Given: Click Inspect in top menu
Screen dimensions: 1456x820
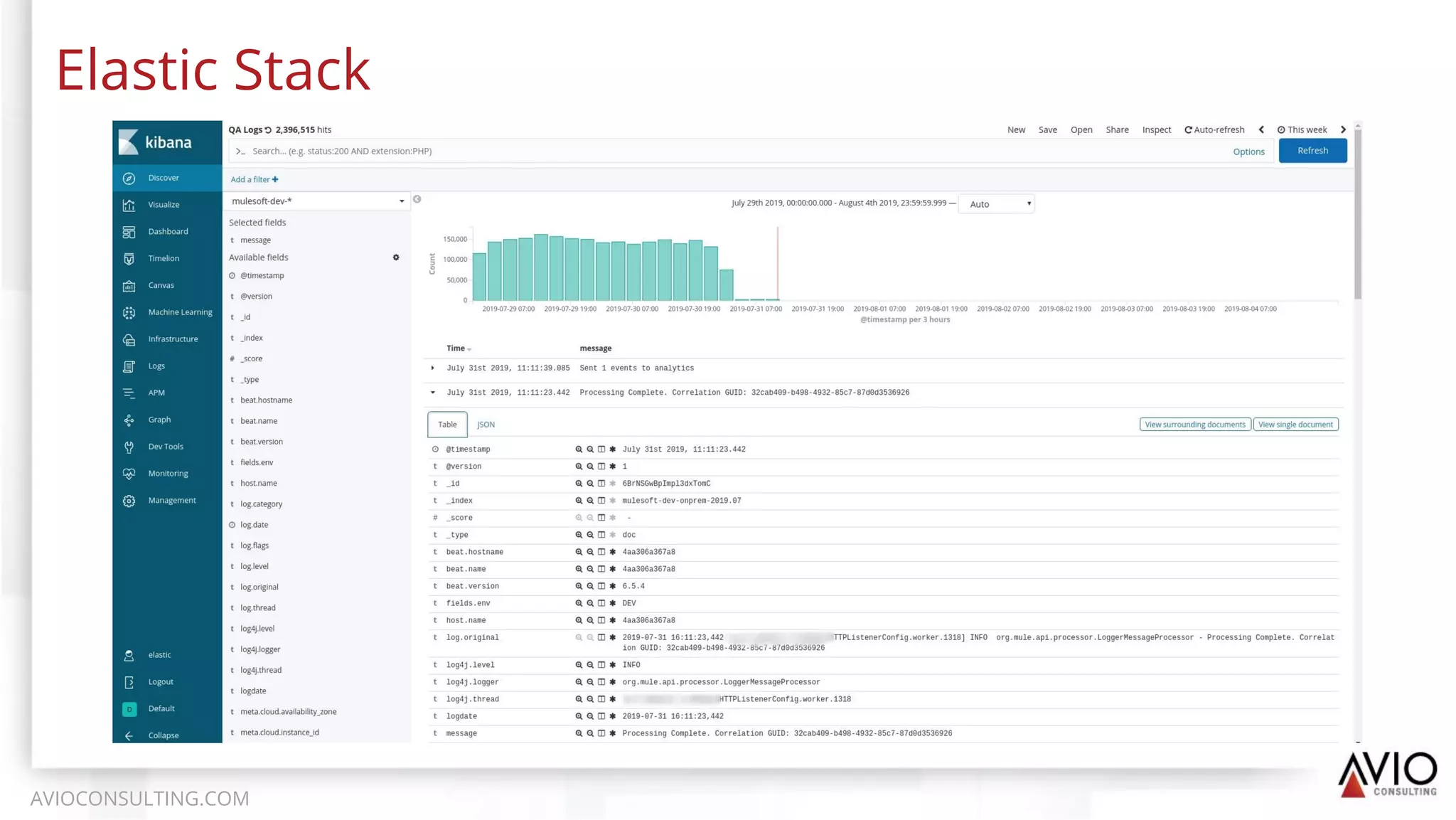Looking at the screenshot, I should click(x=1157, y=129).
